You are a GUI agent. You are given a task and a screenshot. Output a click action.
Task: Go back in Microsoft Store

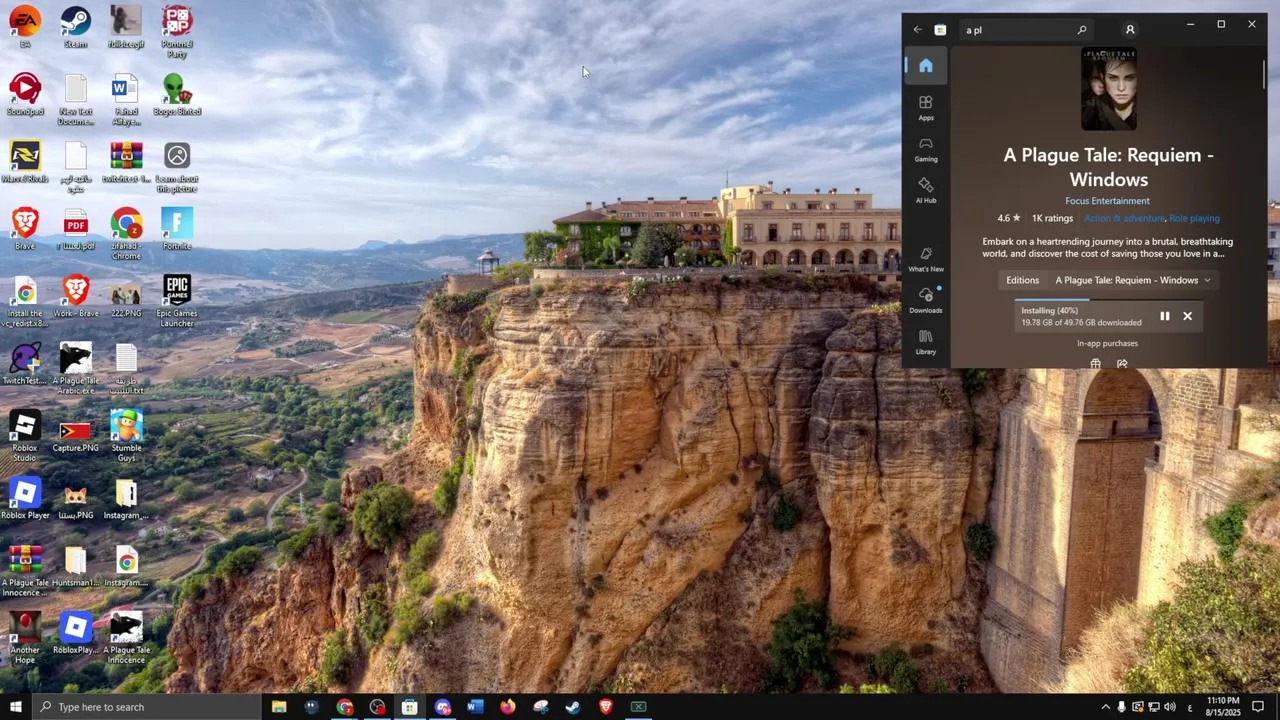point(917,30)
